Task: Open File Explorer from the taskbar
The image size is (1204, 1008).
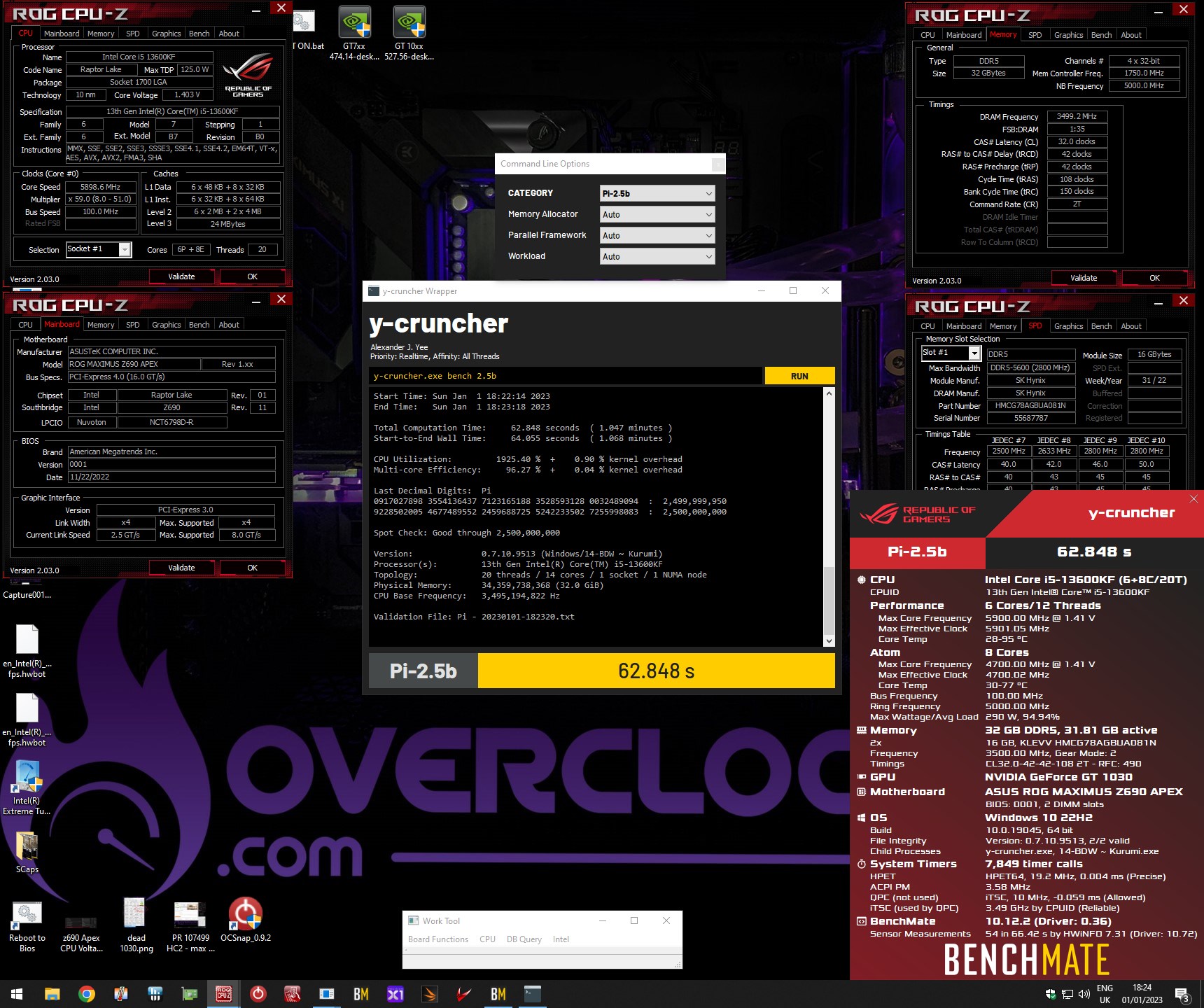Action: 52,994
